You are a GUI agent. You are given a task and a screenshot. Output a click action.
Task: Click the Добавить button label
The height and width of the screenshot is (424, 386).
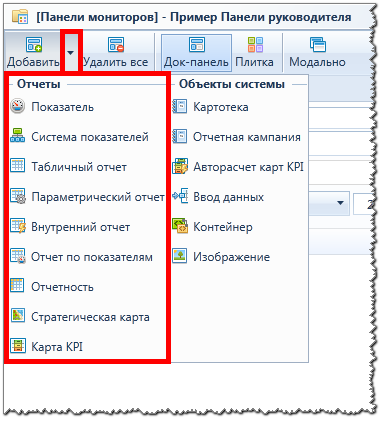click(x=33, y=62)
